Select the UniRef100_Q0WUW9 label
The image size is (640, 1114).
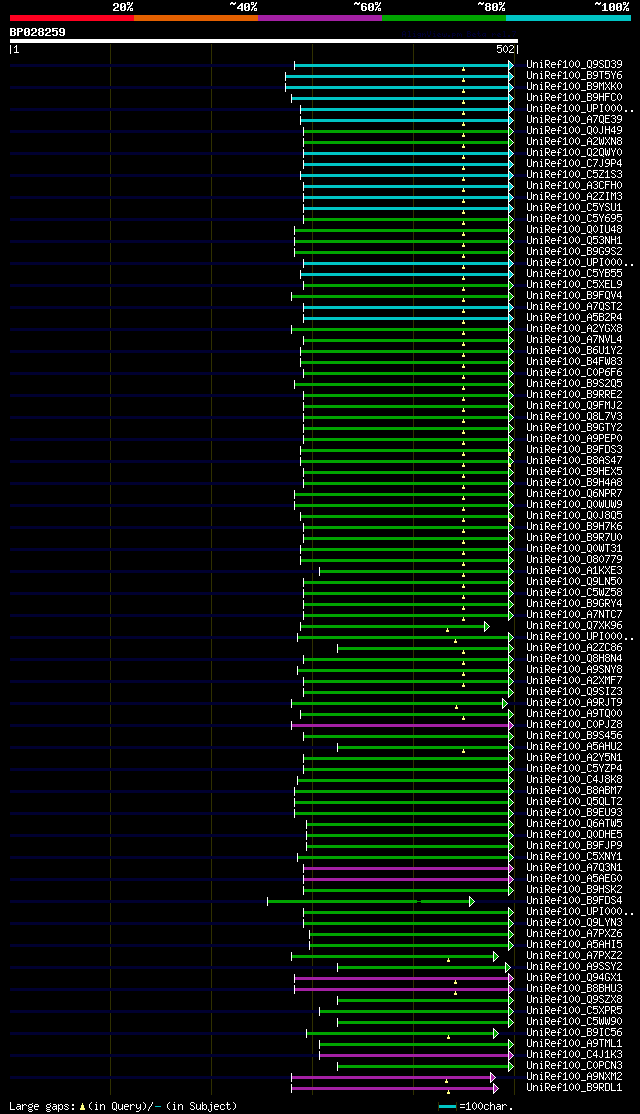574,504
